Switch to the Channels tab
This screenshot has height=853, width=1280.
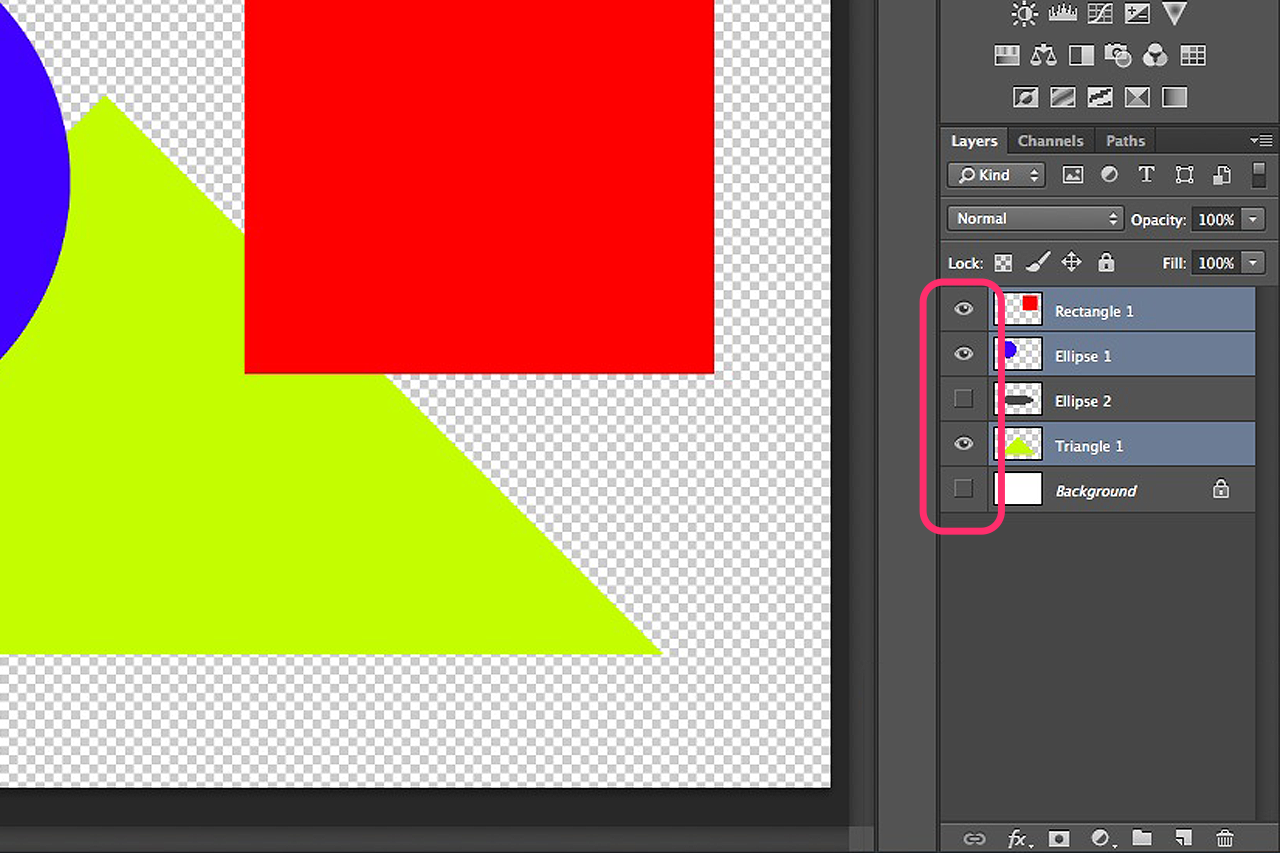click(x=1050, y=140)
